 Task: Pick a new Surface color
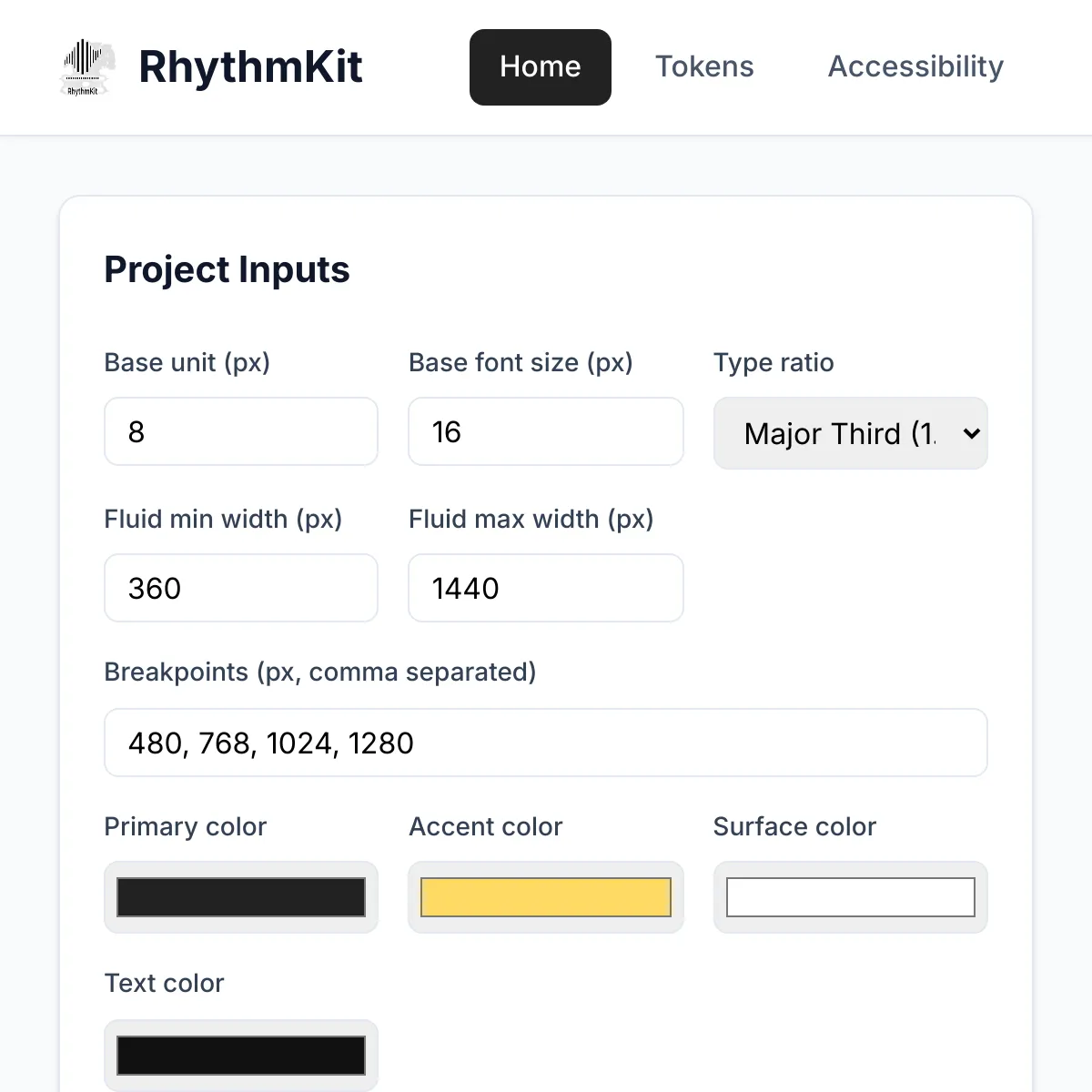[849, 897]
